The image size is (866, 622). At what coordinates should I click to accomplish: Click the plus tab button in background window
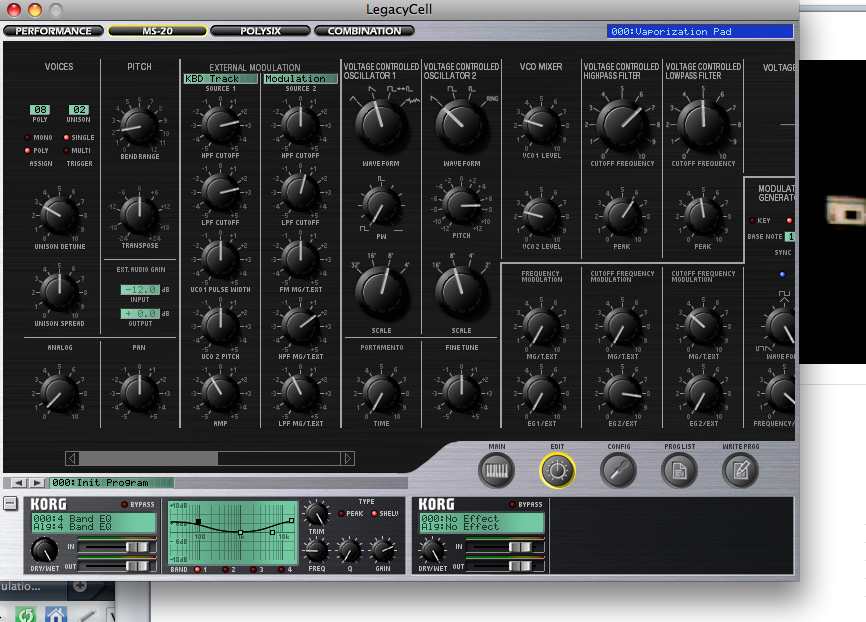pos(80,586)
